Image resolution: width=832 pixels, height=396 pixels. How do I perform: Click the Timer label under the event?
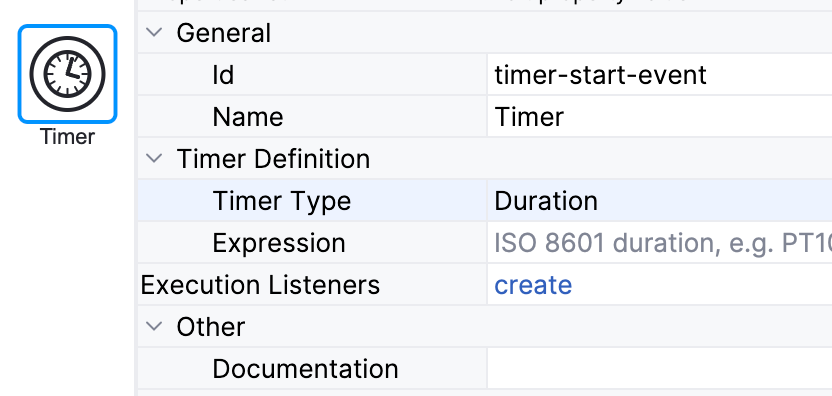tap(67, 137)
